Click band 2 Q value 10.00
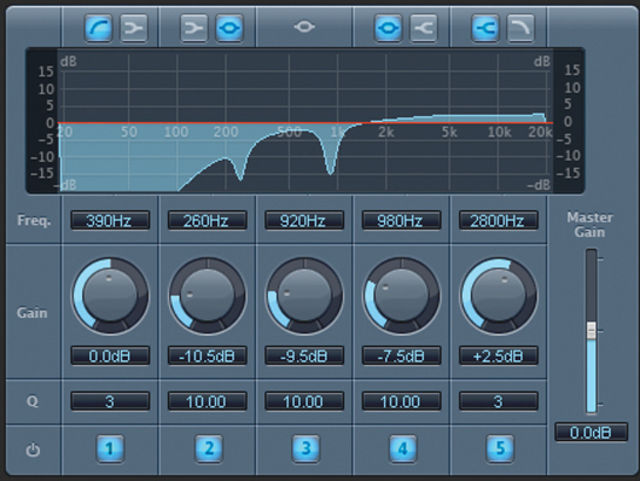640x481 pixels. (207, 401)
